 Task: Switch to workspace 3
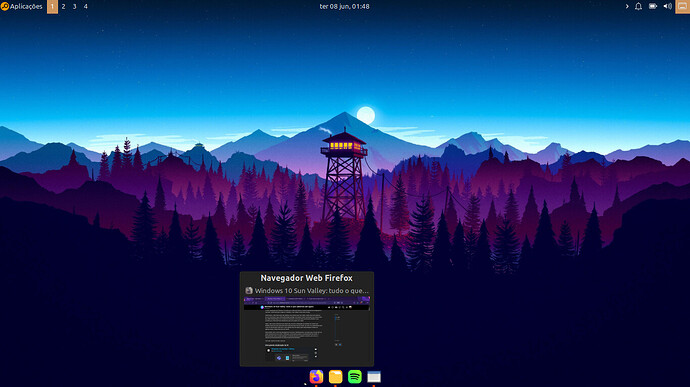coord(74,7)
